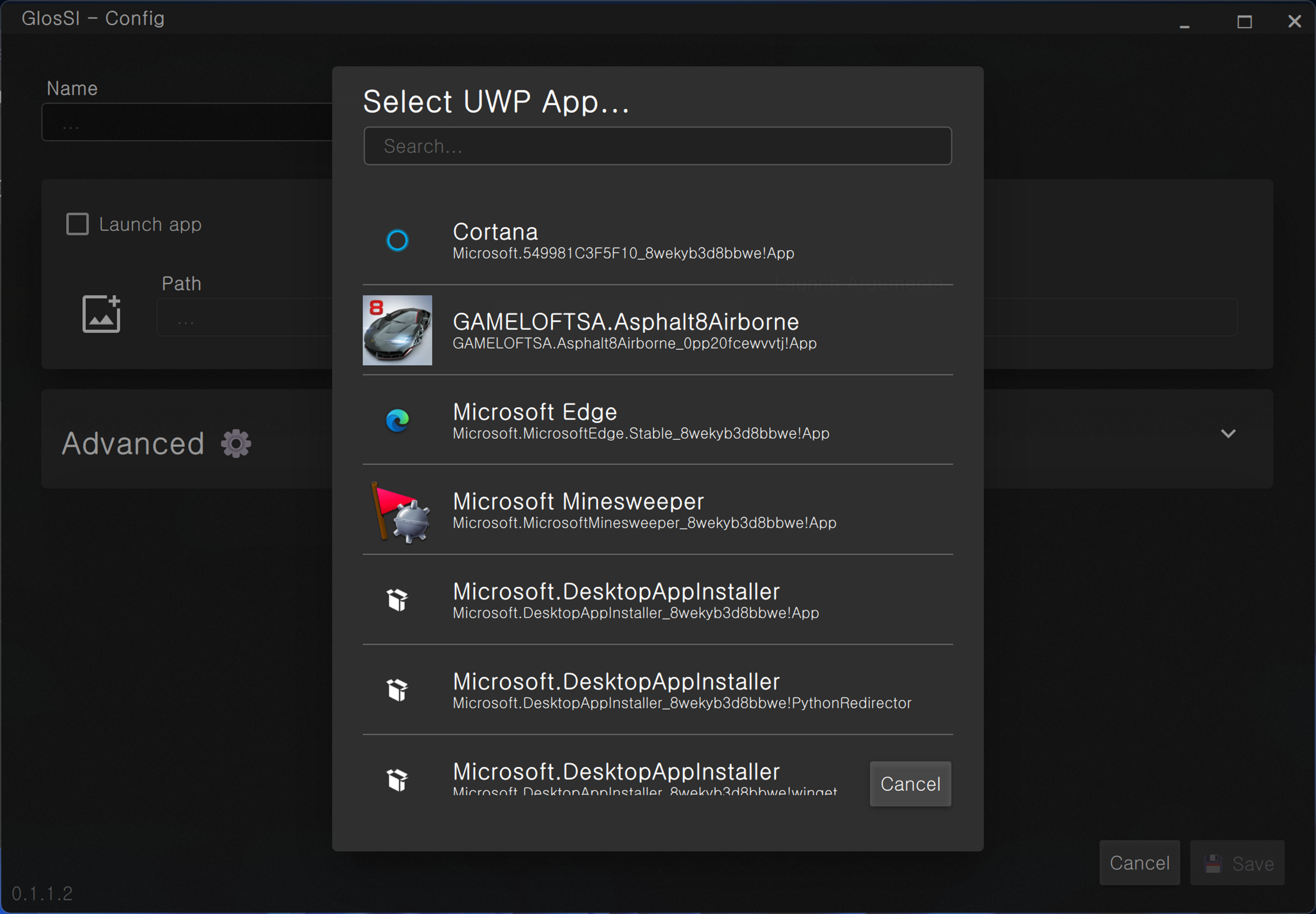Toggle the Launch app checkbox
This screenshot has height=914, width=1316.
pos(77,224)
